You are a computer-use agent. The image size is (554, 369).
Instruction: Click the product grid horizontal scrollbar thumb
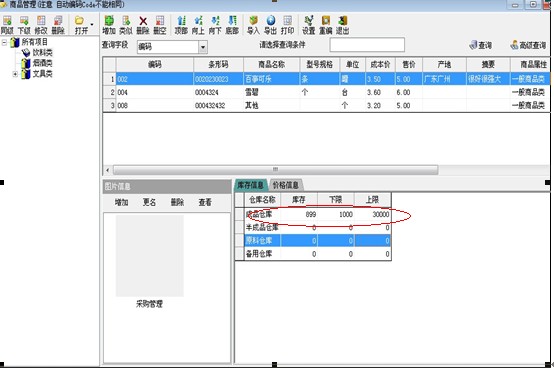click(275, 170)
